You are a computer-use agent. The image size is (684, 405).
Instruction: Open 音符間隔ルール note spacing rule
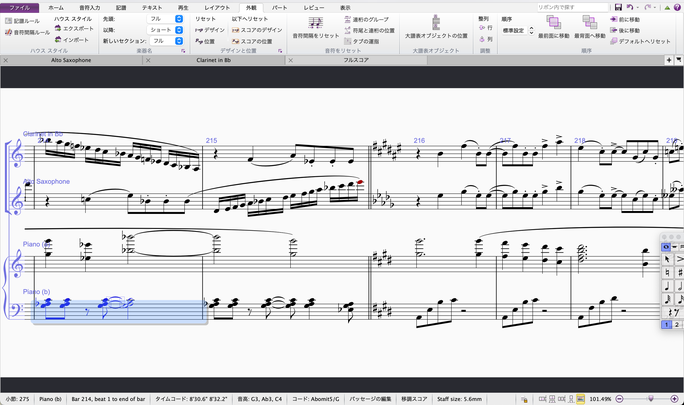pyautogui.click(x=27, y=32)
